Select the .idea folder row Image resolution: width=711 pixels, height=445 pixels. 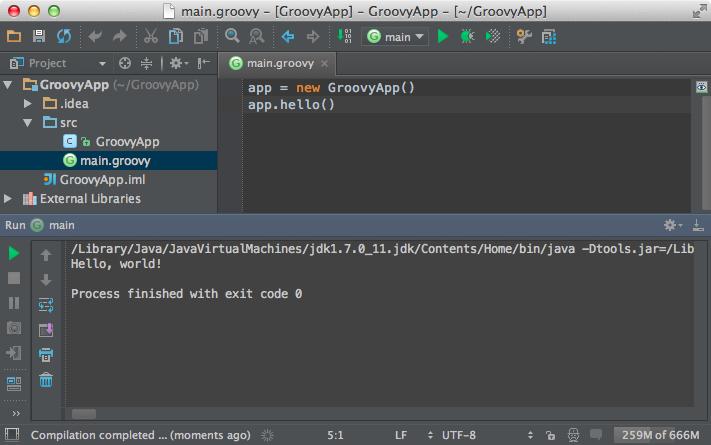pos(109,103)
